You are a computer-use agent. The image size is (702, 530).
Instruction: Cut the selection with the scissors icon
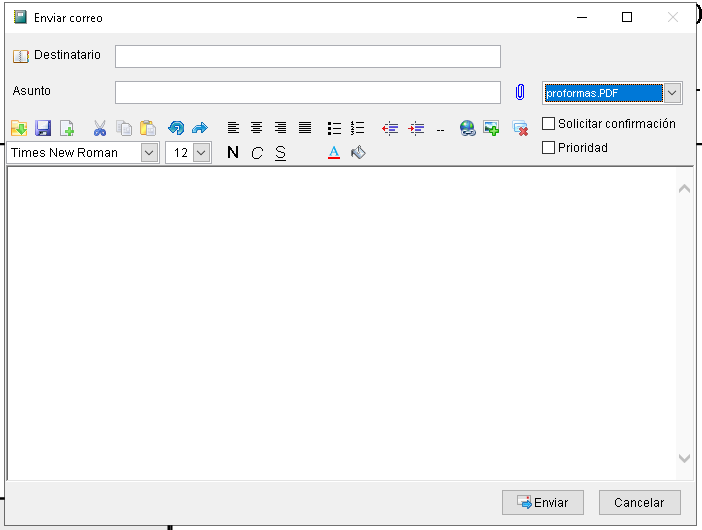100,128
